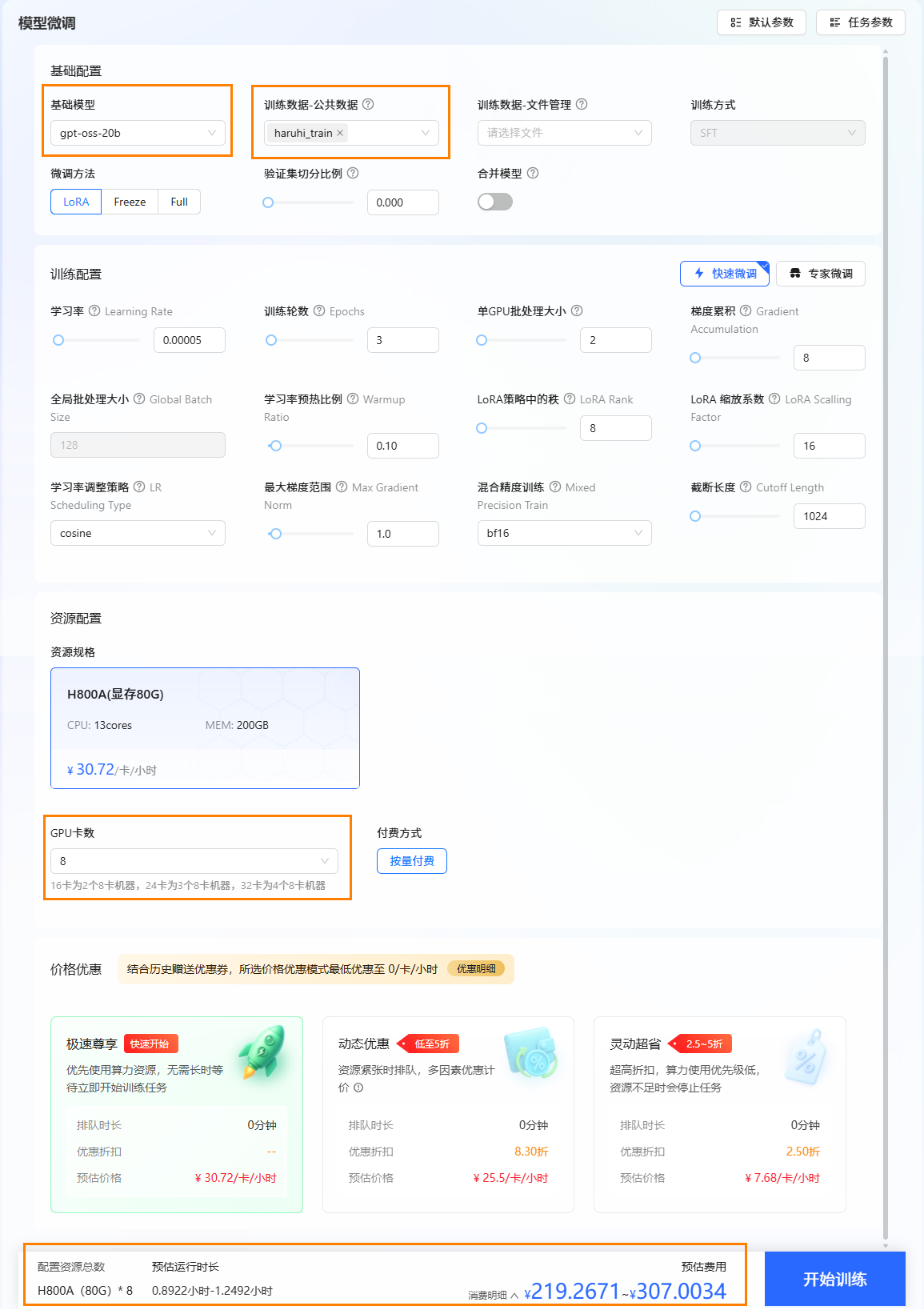Click the page vertical scrollbar
This screenshot has width=924, height=1310.
coord(886,647)
